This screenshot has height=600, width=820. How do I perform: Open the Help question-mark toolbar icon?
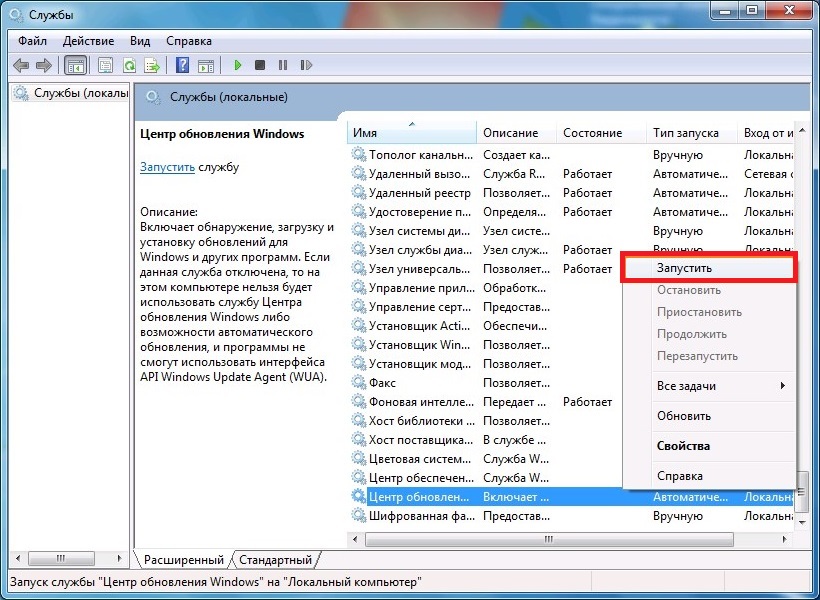[183, 65]
